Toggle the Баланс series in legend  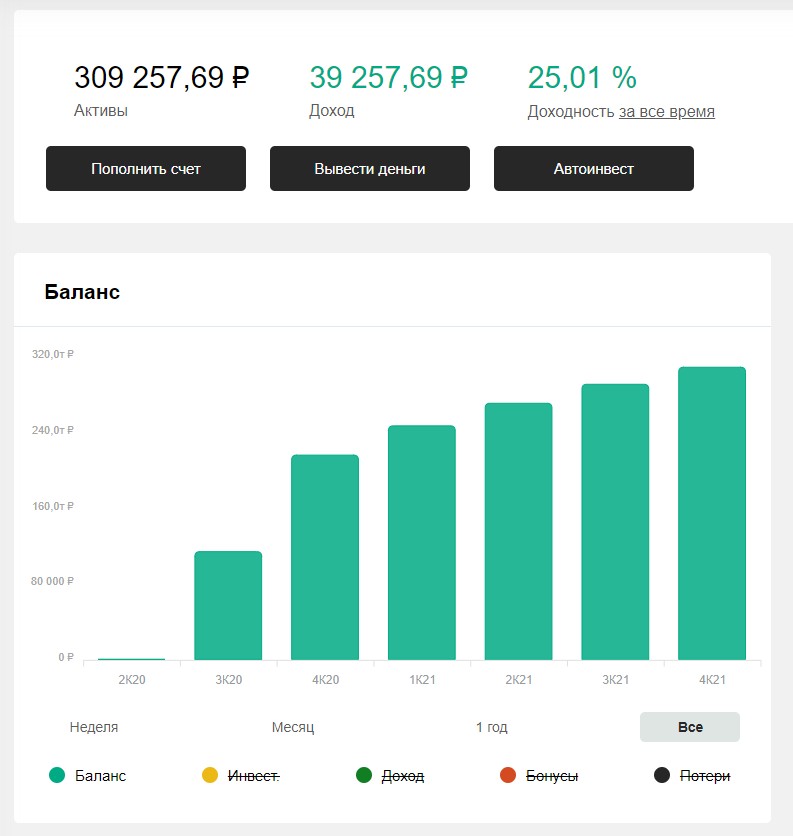(100, 775)
